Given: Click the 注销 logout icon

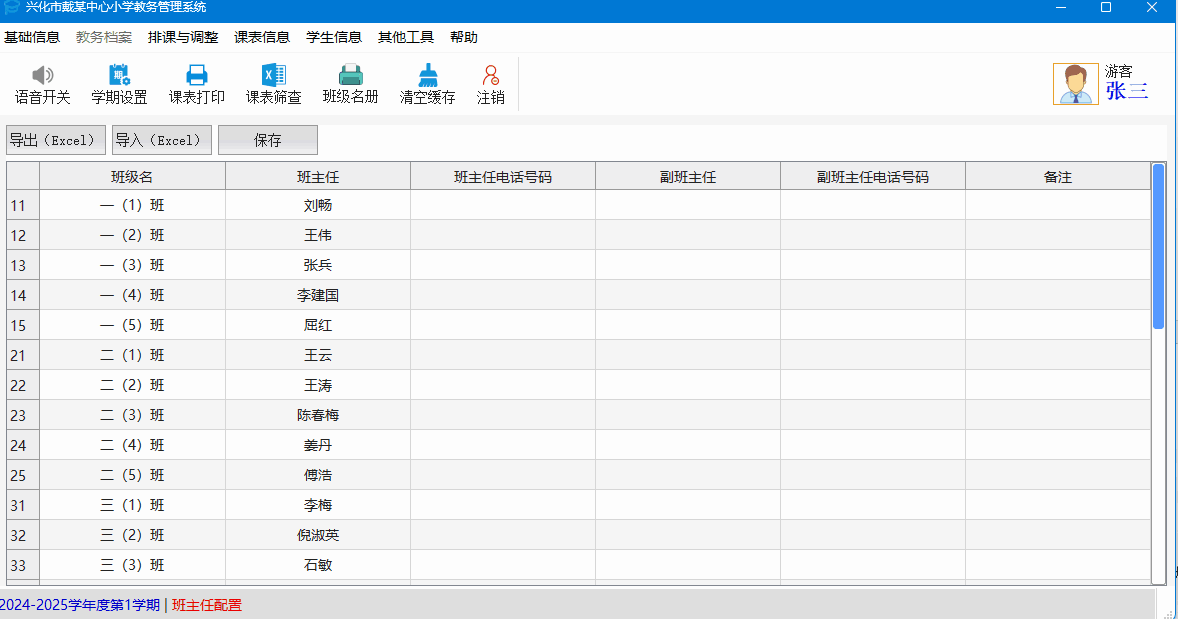Looking at the screenshot, I should click(x=490, y=76).
